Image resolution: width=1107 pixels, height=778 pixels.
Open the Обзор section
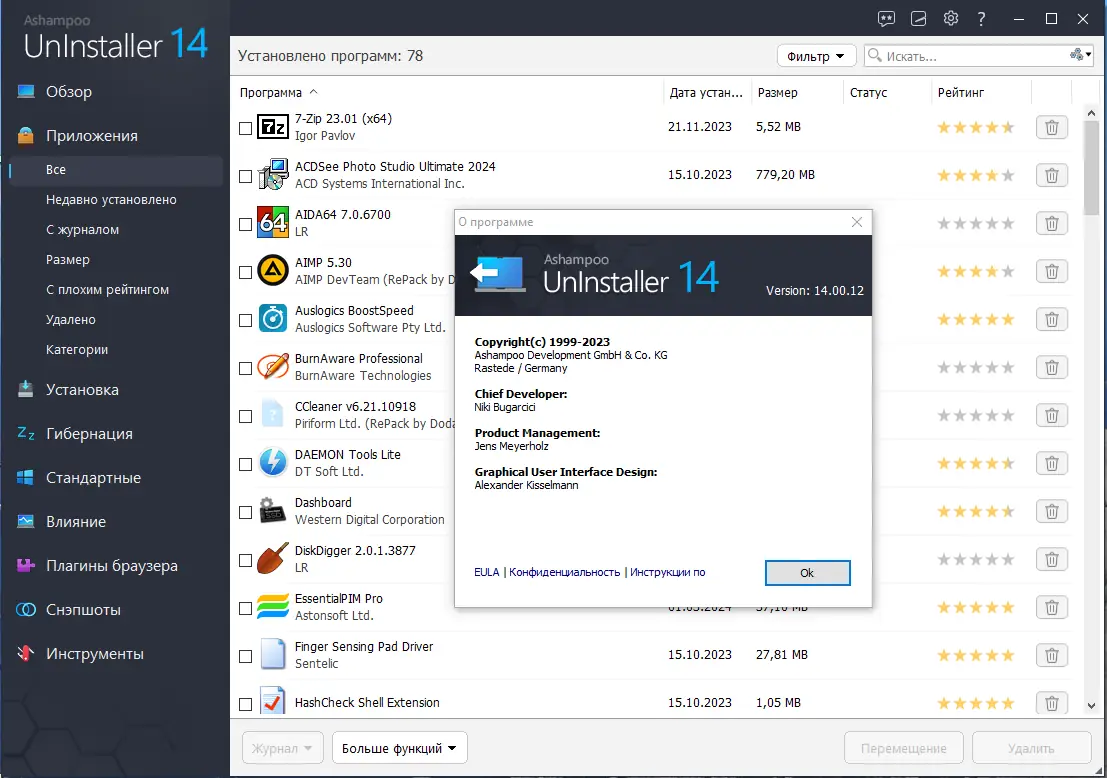coord(68,92)
